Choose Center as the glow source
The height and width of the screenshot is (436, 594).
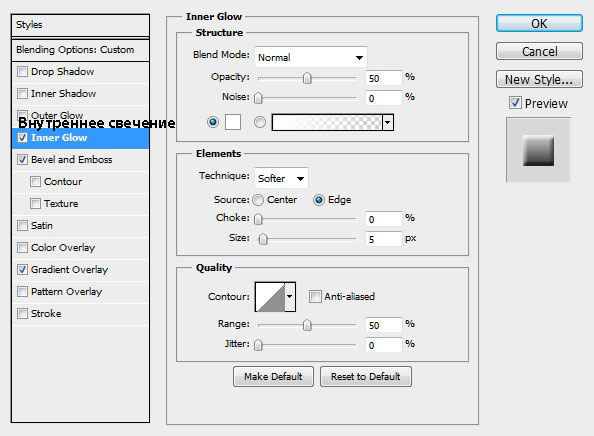coord(258,200)
